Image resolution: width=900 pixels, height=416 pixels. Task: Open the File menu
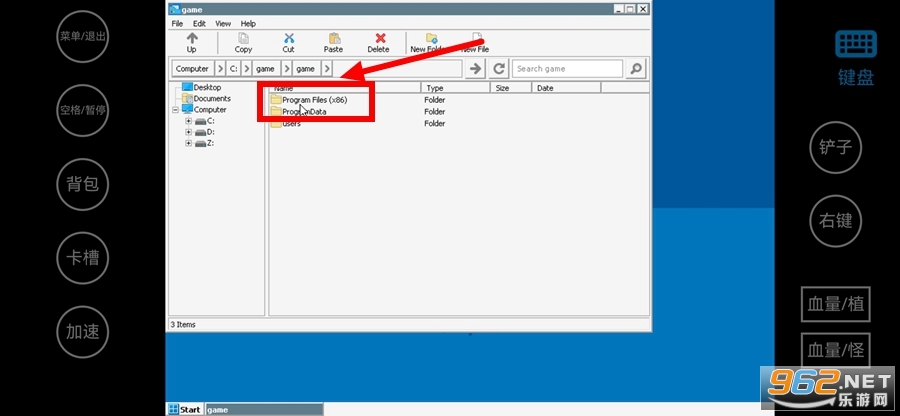pos(177,24)
